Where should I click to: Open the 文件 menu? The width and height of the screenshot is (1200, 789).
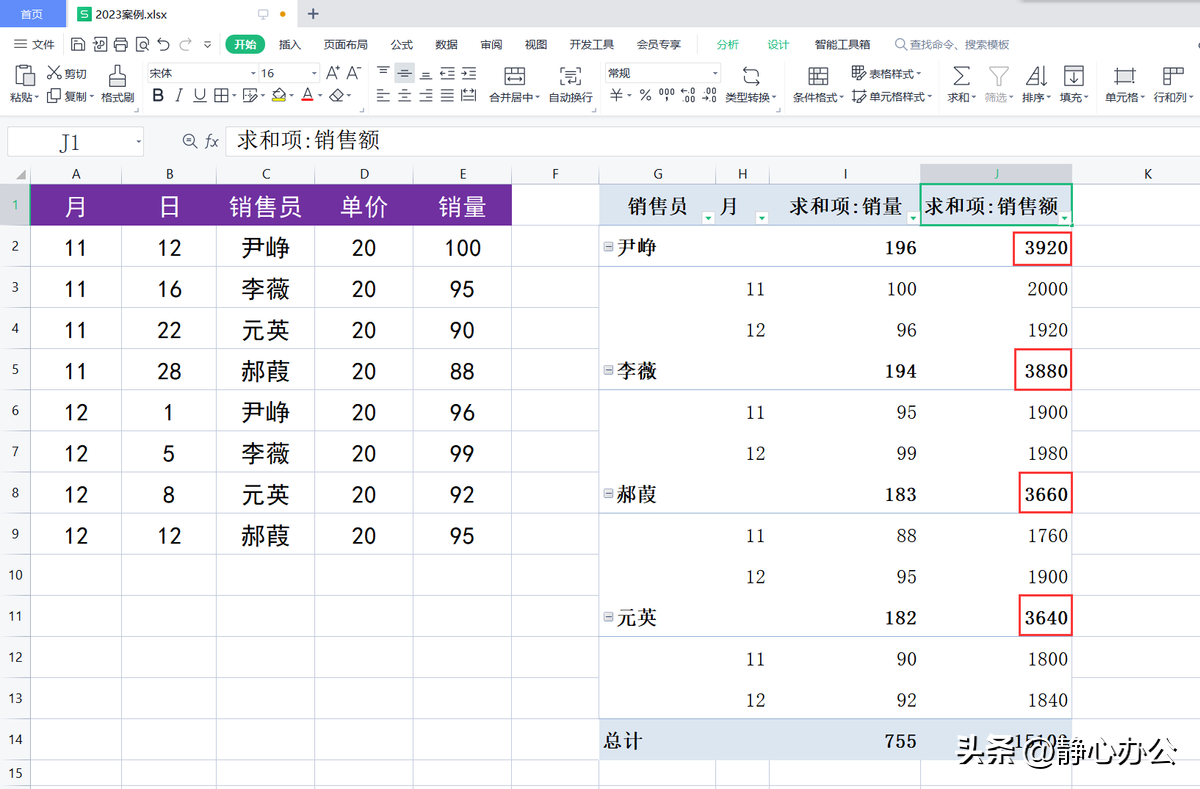pyautogui.click(x=34, y=44)
